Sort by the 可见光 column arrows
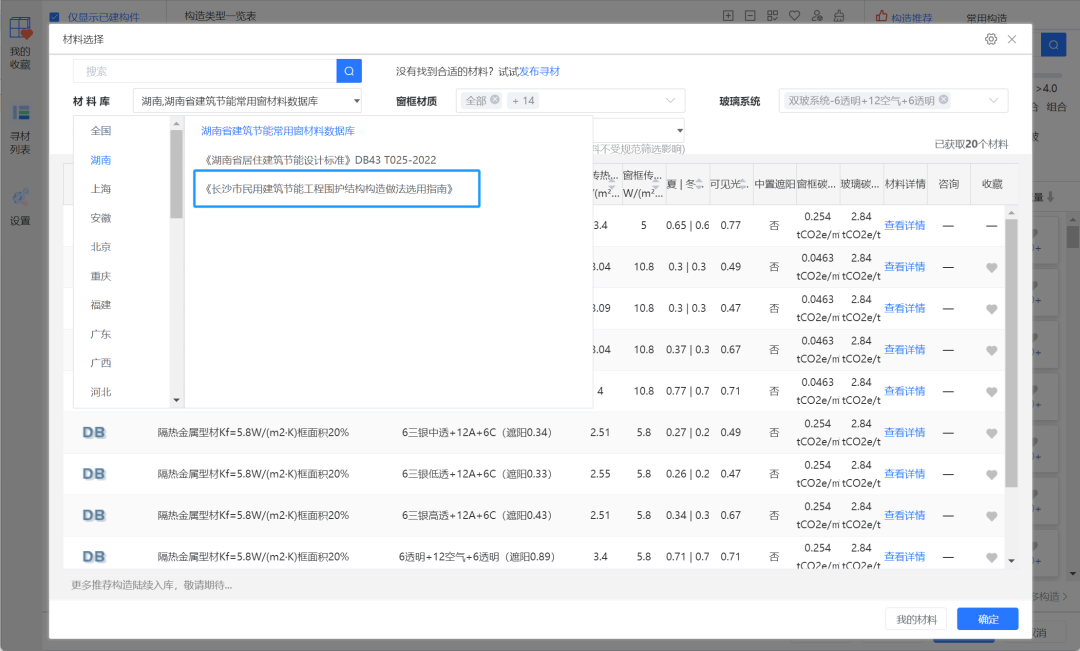 pos(745,184)
